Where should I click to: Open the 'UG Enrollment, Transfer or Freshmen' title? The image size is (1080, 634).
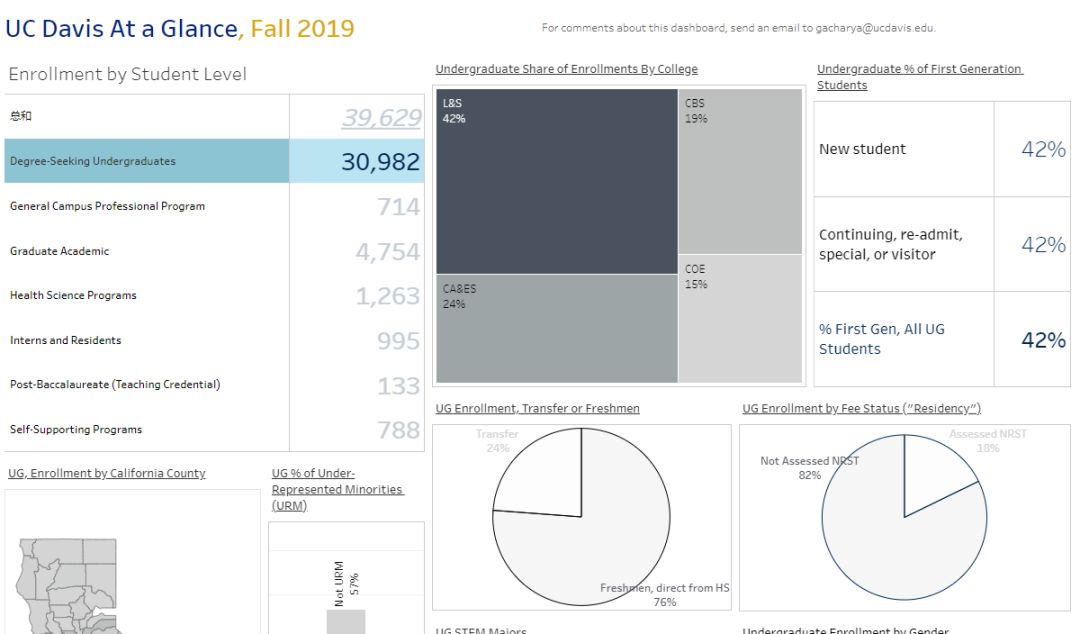[x=537, y=409]
